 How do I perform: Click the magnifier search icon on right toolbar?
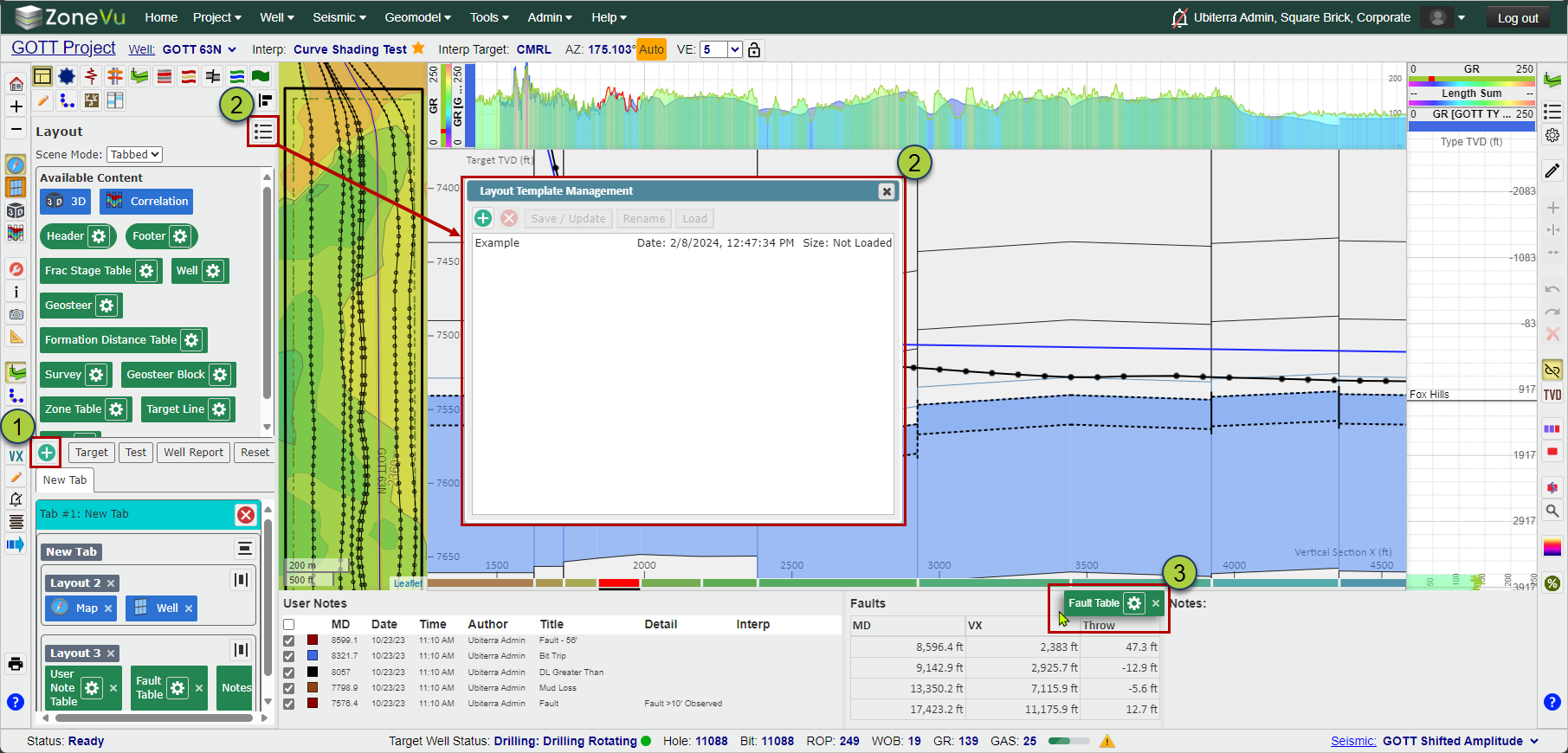(x=1552, y=511)
